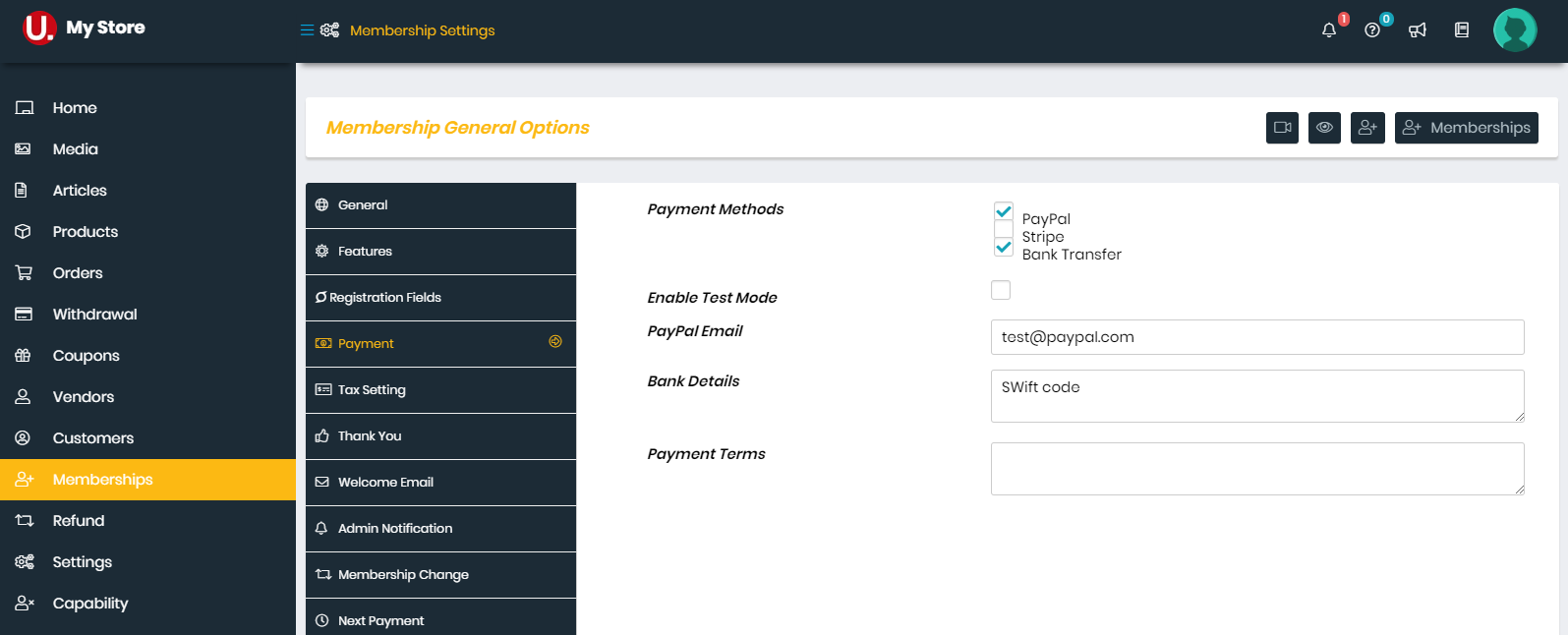The width and height of the screenshot is (1568, 635).
Task: Open Vendors in sidebar
Action: 147,397
